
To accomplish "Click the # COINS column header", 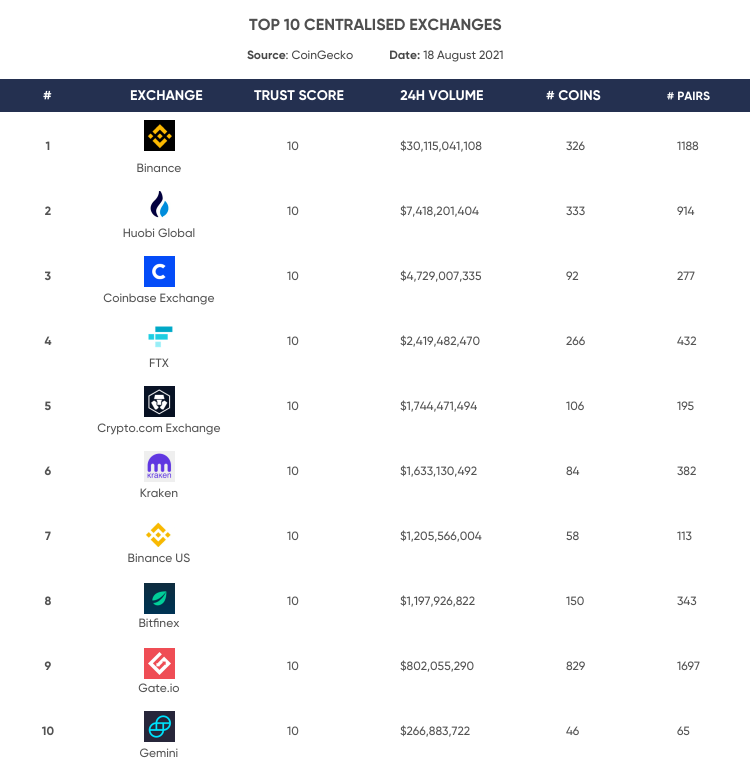I will (573, 95).
